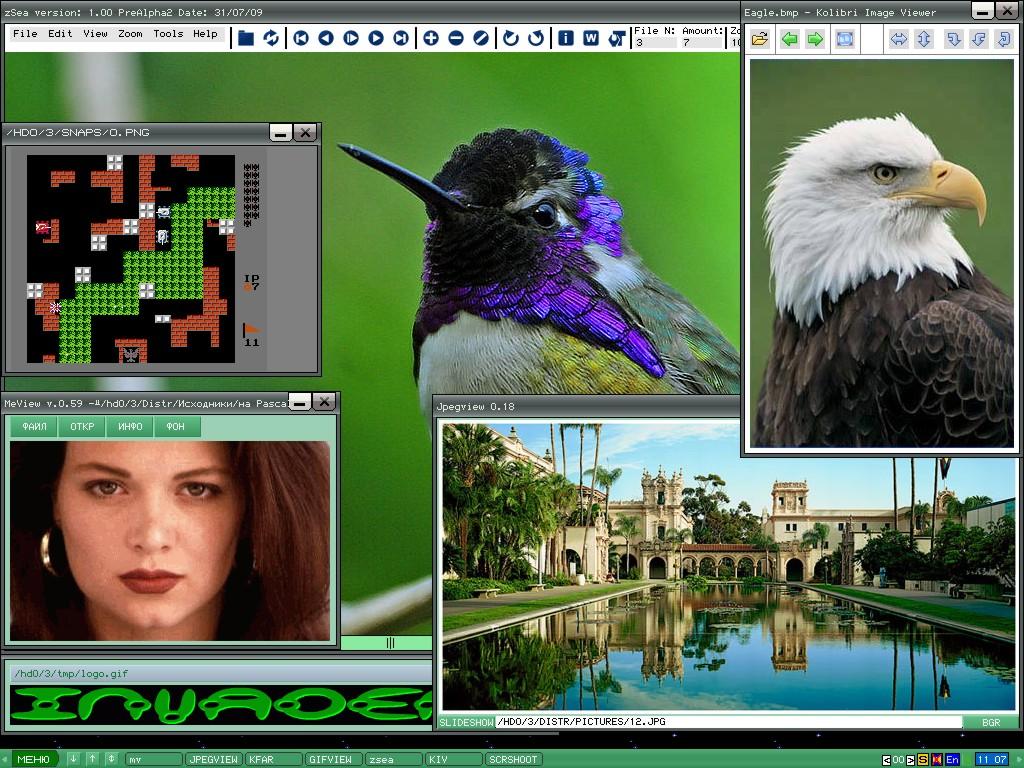Click zSea zoom in plus icon

point(431,38)
